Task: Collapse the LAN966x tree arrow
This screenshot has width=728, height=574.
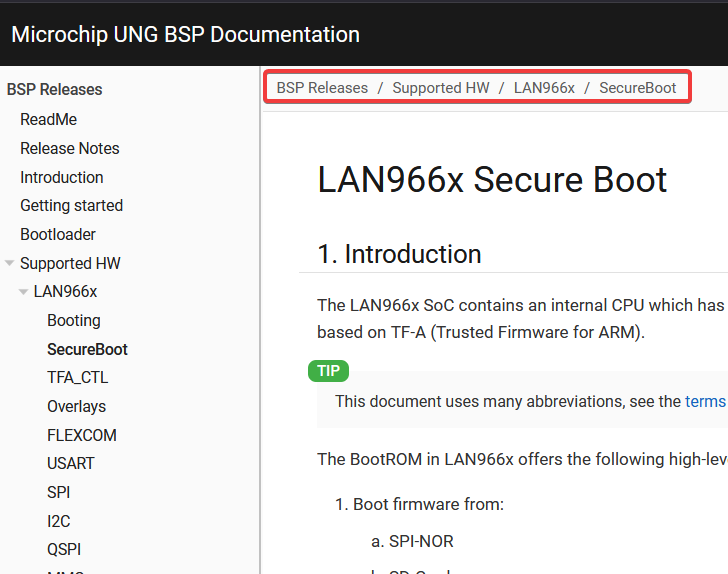Action: pyautogui.click(x=24, y=292)
